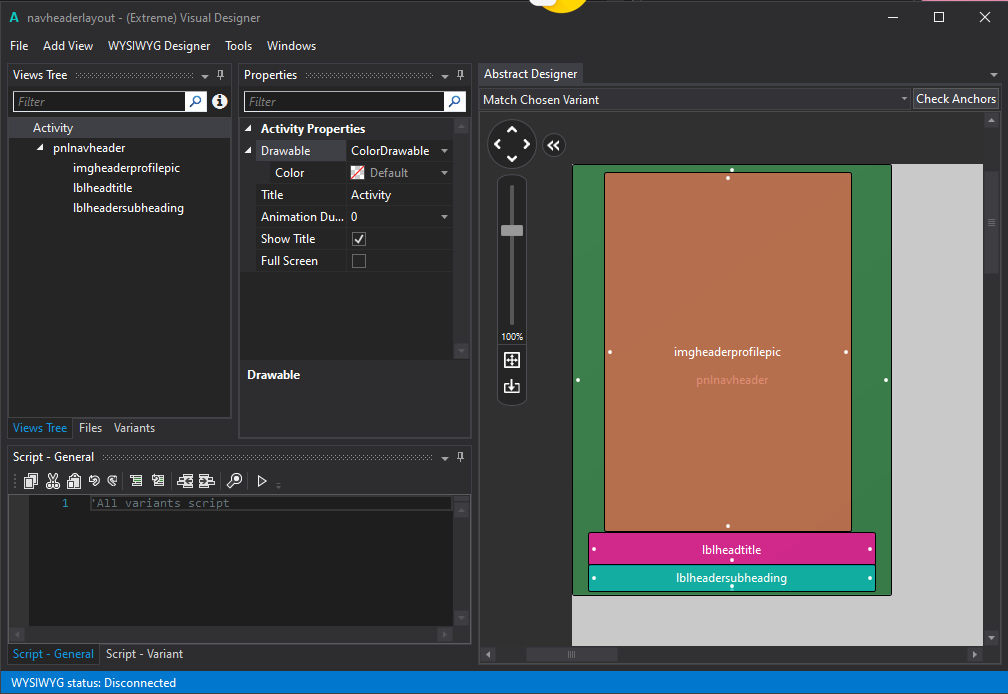Switch to the Script - Variant tab

pos(144,654)
